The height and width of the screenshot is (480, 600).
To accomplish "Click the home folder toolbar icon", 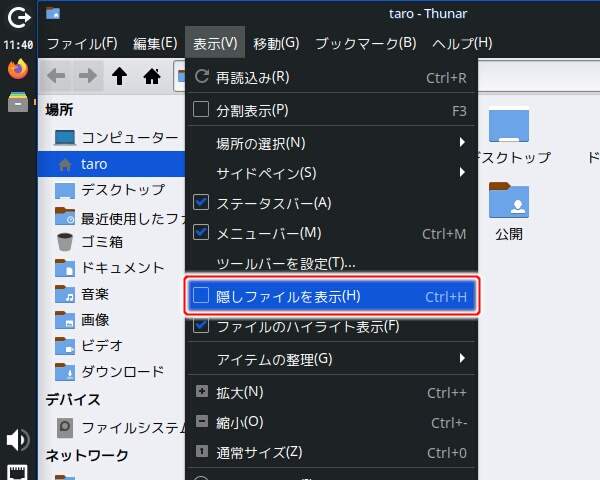I will [x=152, y=76].
